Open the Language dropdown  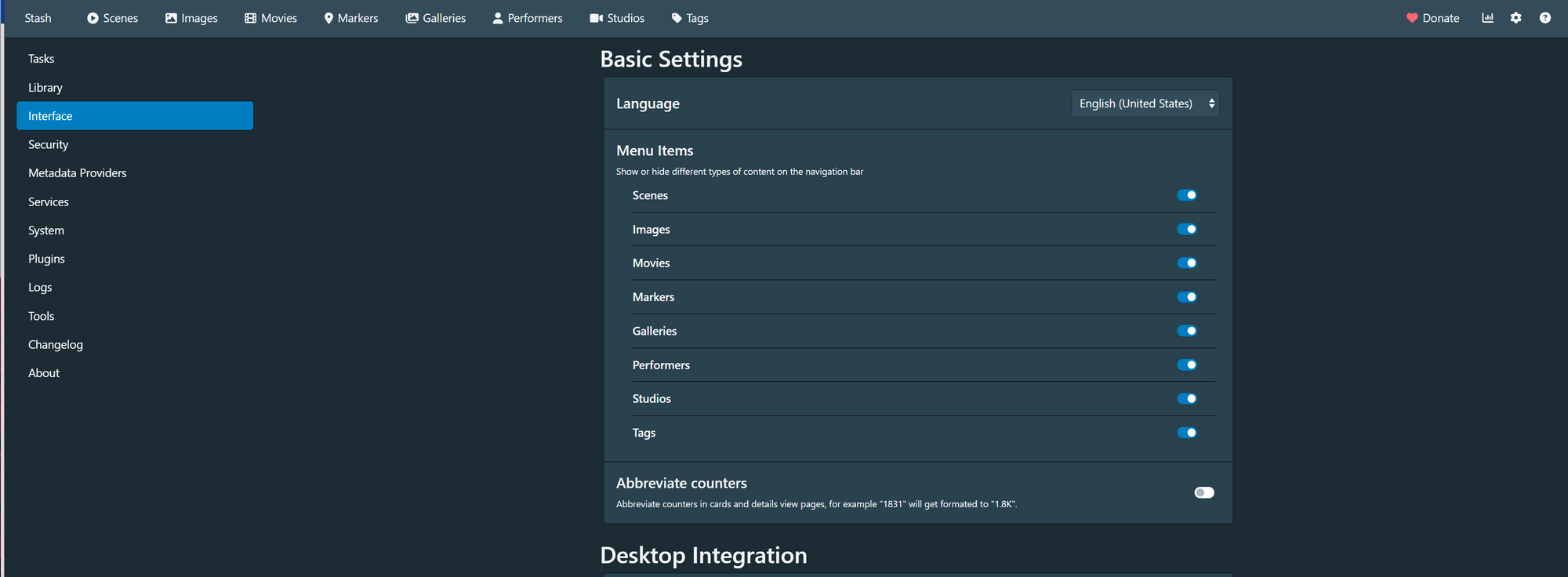tap(1145, 103)
